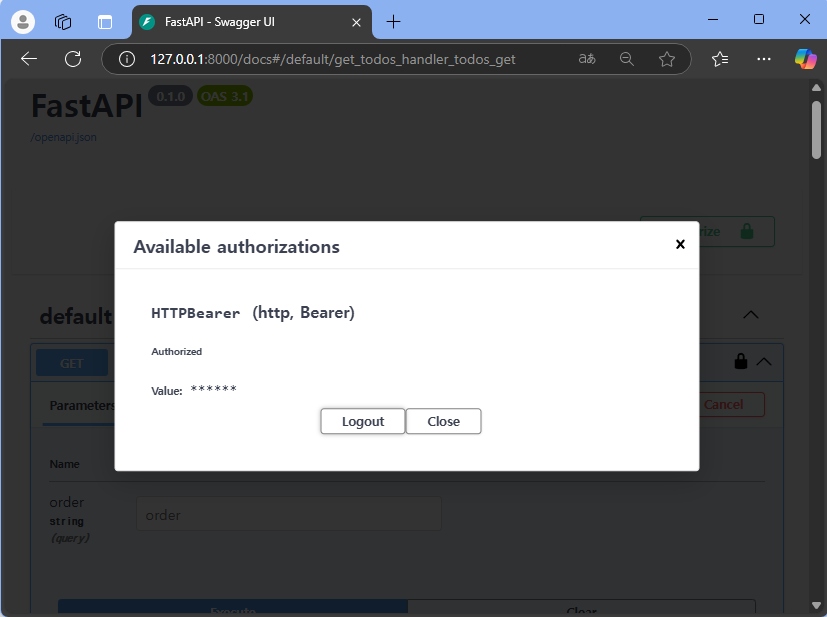Click the 'Available authorizations' title
Image resolution: width=827 pixels, height=617 pixels.
click(236, 247)
